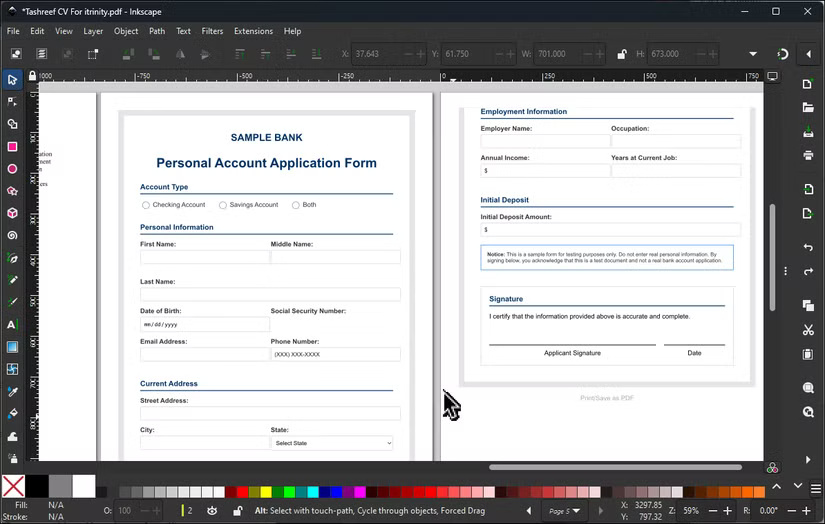Open the Filters menu
Screen dimensions: 825x524
pos(212,31)
